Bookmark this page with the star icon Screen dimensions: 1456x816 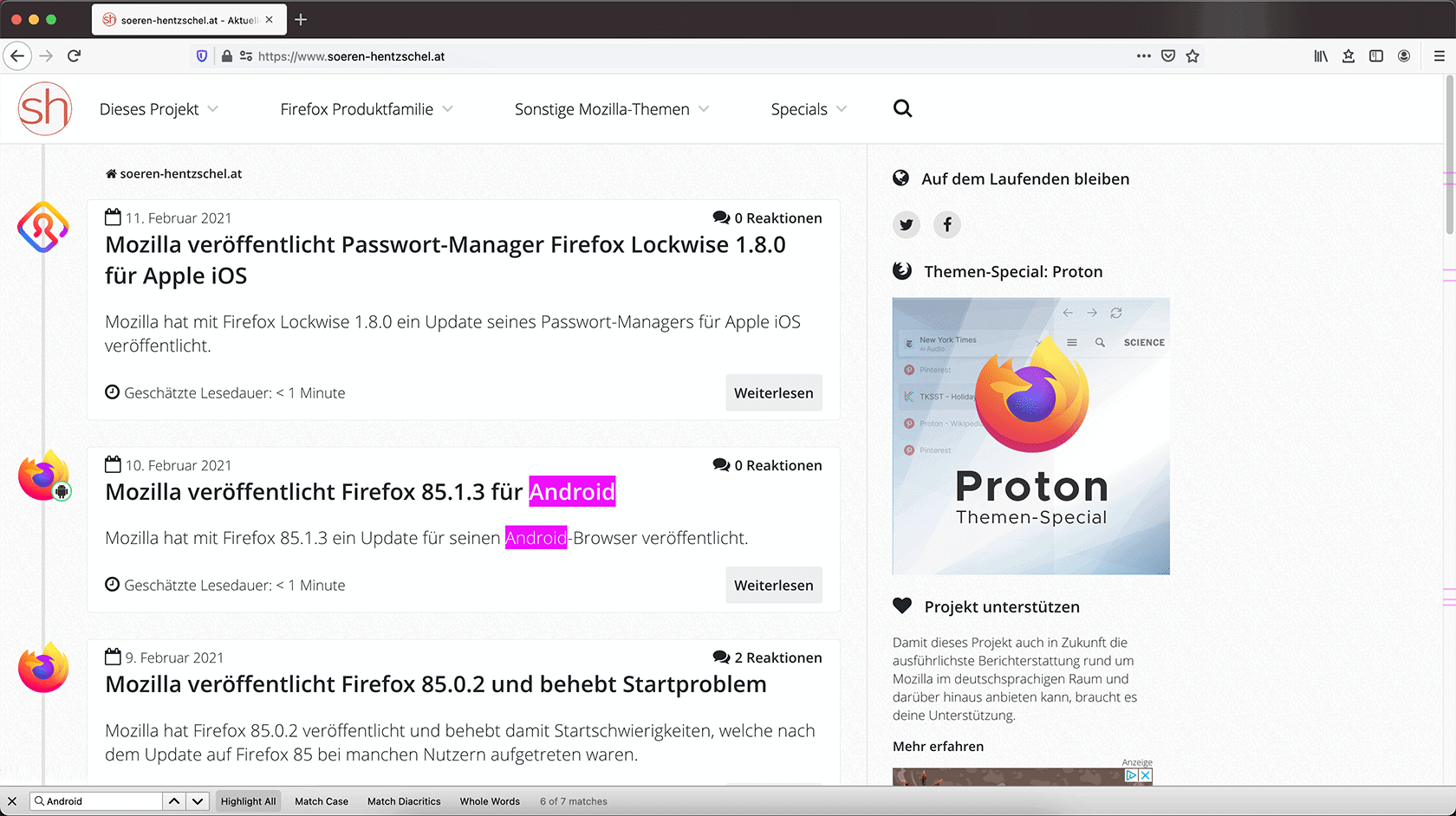[x=1193, y=56]
